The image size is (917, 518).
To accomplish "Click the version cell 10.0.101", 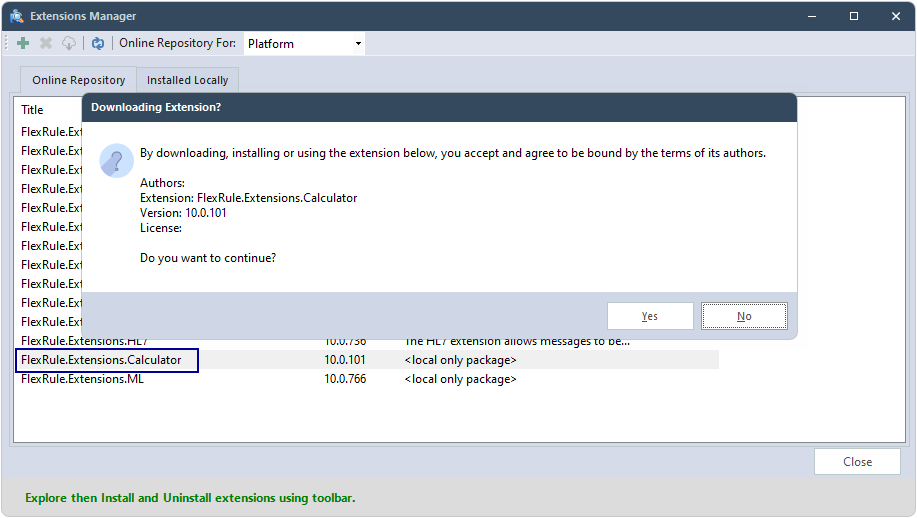I will pos(344,360).
